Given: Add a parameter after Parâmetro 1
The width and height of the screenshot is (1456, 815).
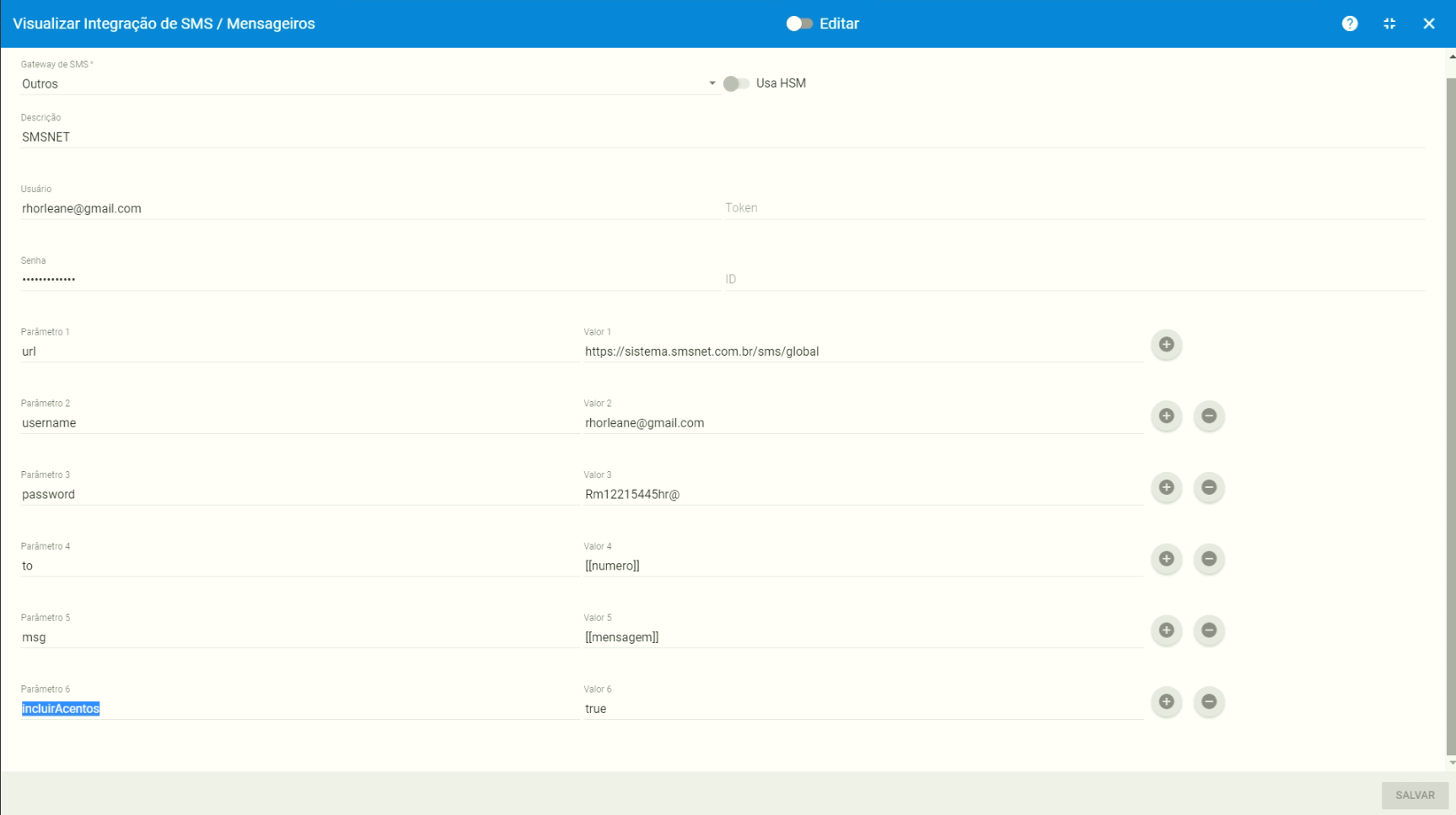Looking at the screenshot, I should [1166, 345].
